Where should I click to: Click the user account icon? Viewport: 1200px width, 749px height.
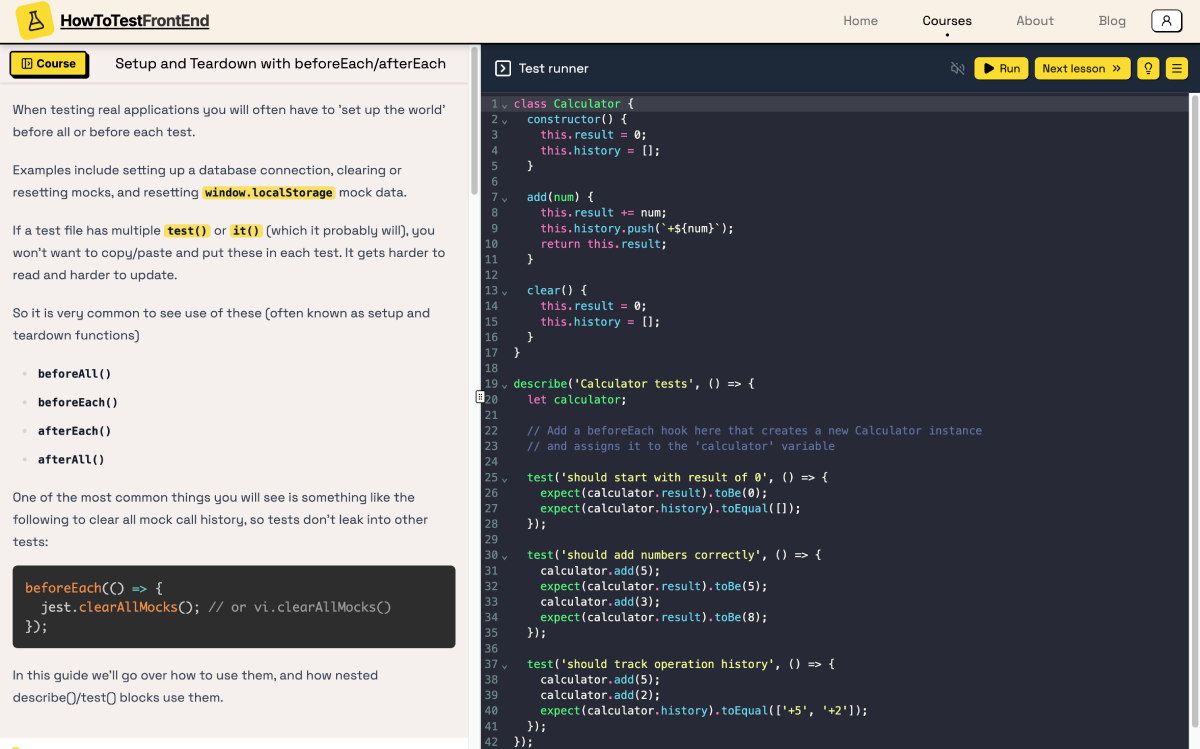pos(1166,20)
